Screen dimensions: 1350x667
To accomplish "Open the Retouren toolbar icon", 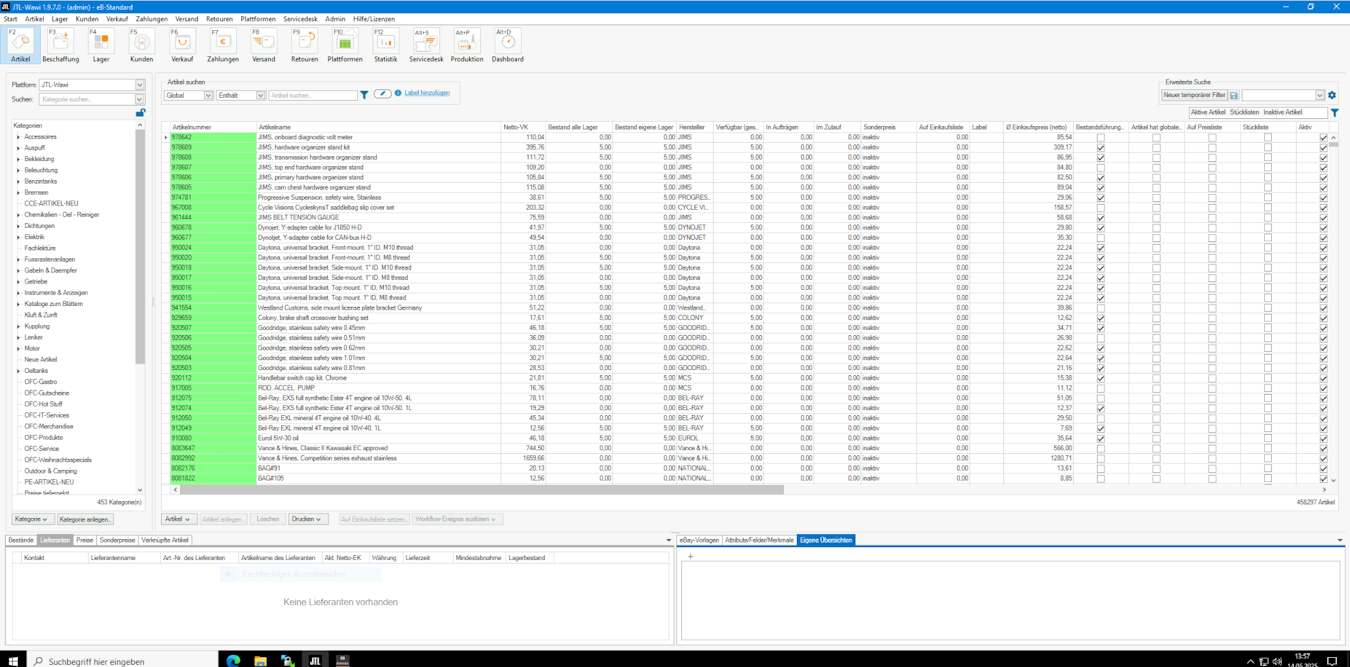I will (x=304, y=46).
